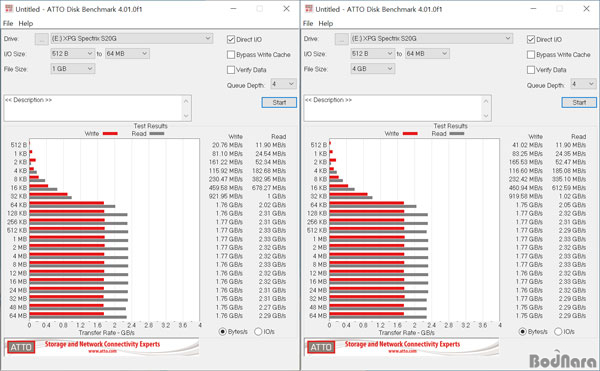
Task: Enable Verify Data in left window
Action: (x=231, y=70)
